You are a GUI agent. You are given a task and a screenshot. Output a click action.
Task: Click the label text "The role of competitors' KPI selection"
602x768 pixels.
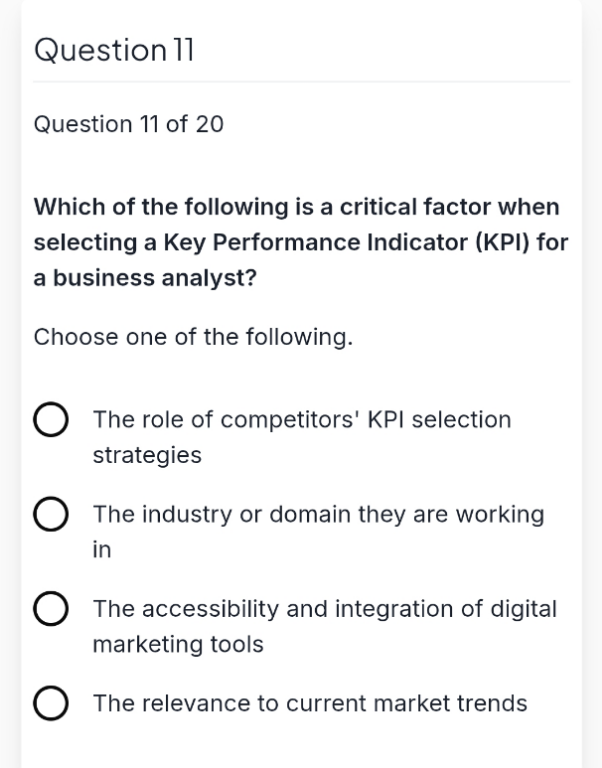302,420
